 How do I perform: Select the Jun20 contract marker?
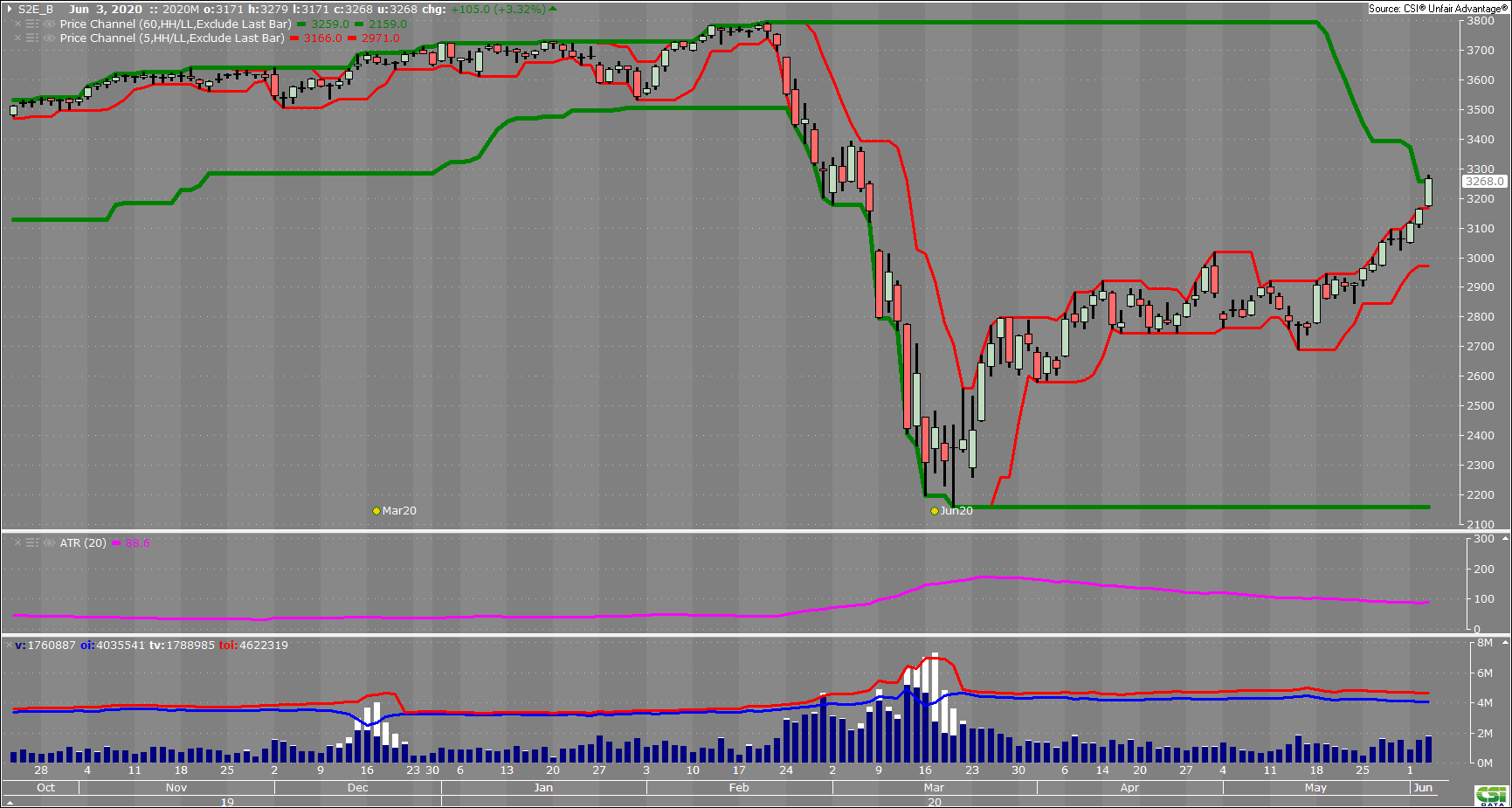click(952, 511)
